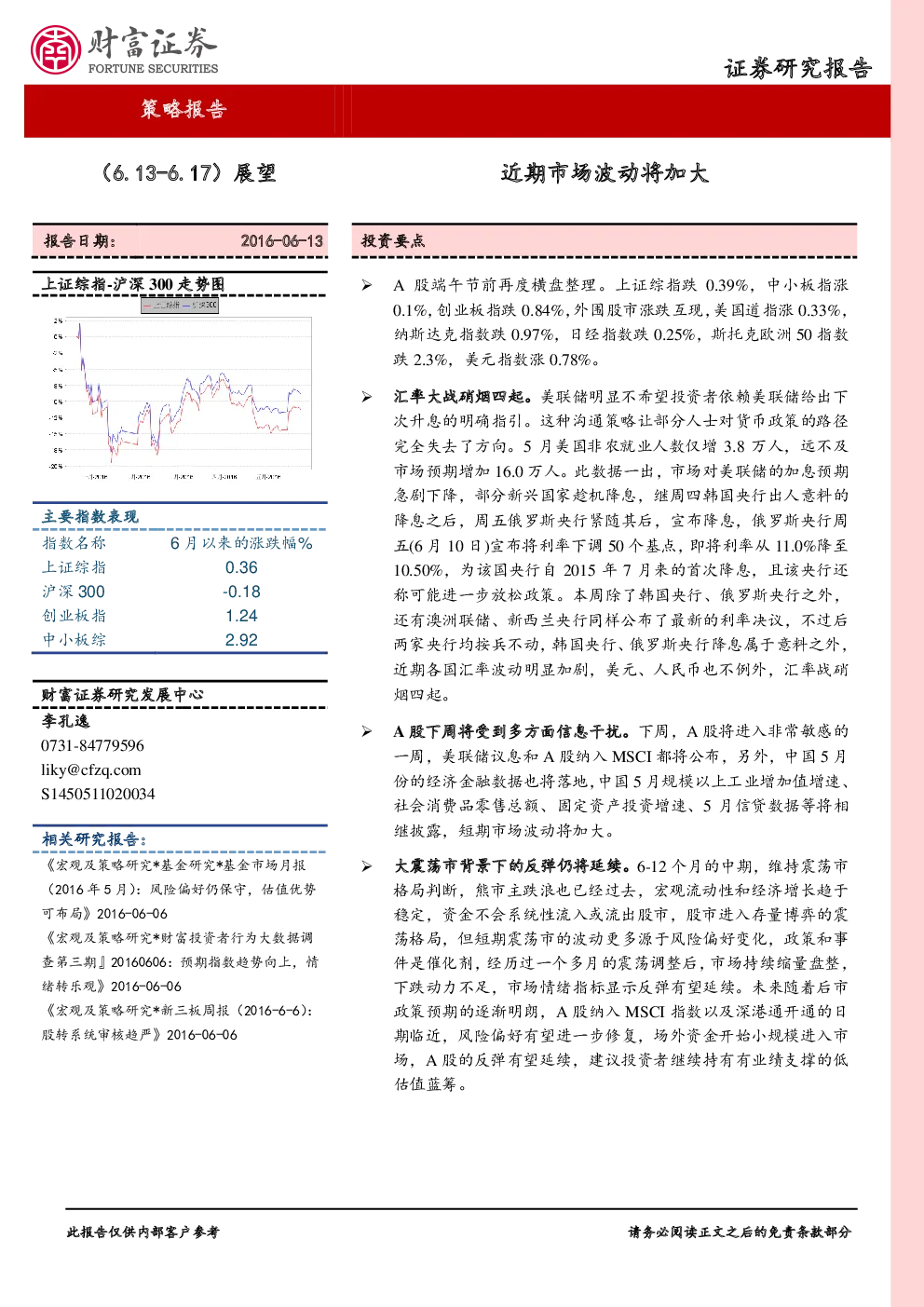
Task: Open the 基金市场月报 2016-06-06 related report
Action: click(x=179, y=889)
